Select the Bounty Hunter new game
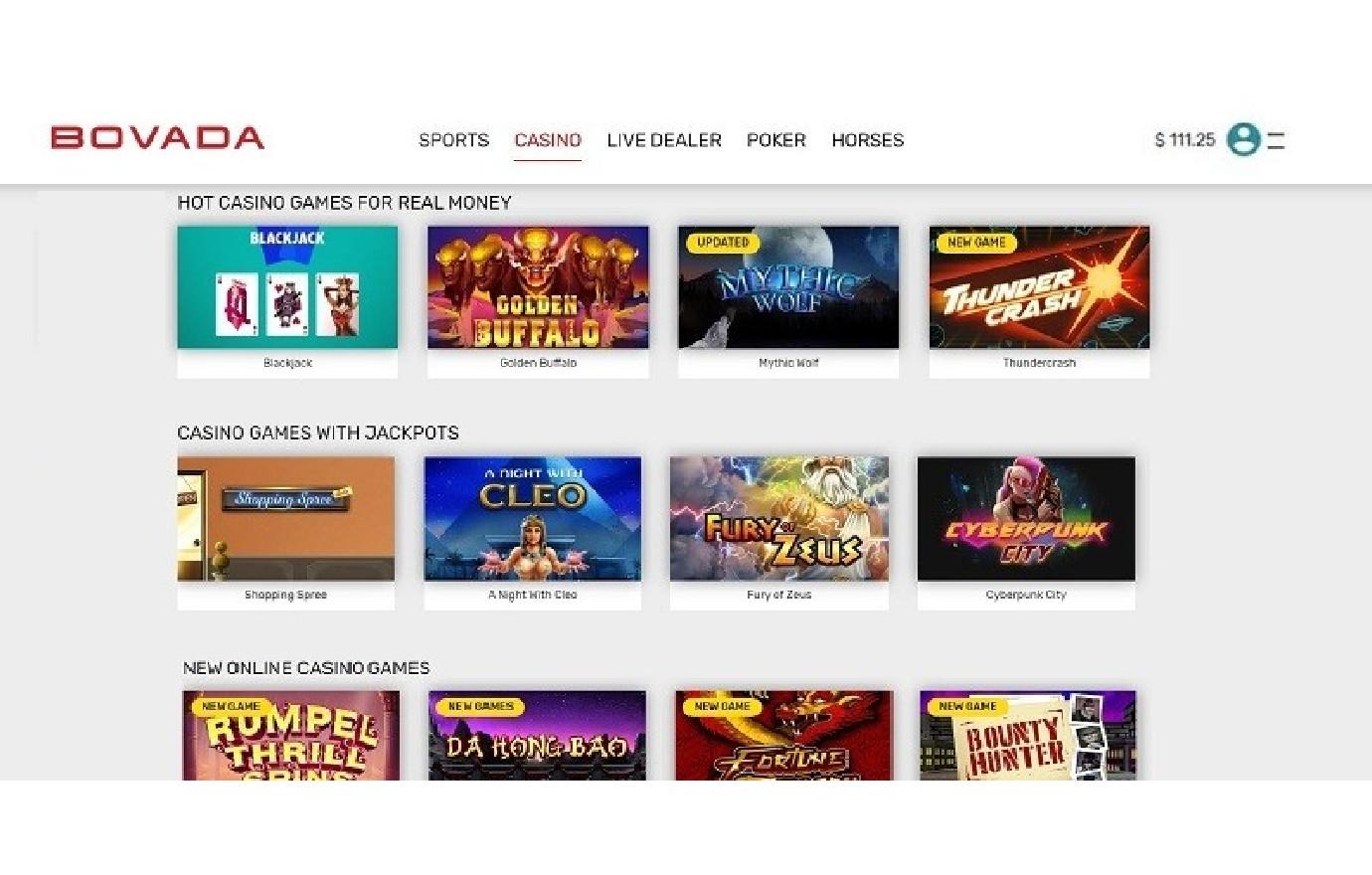 1028,736
